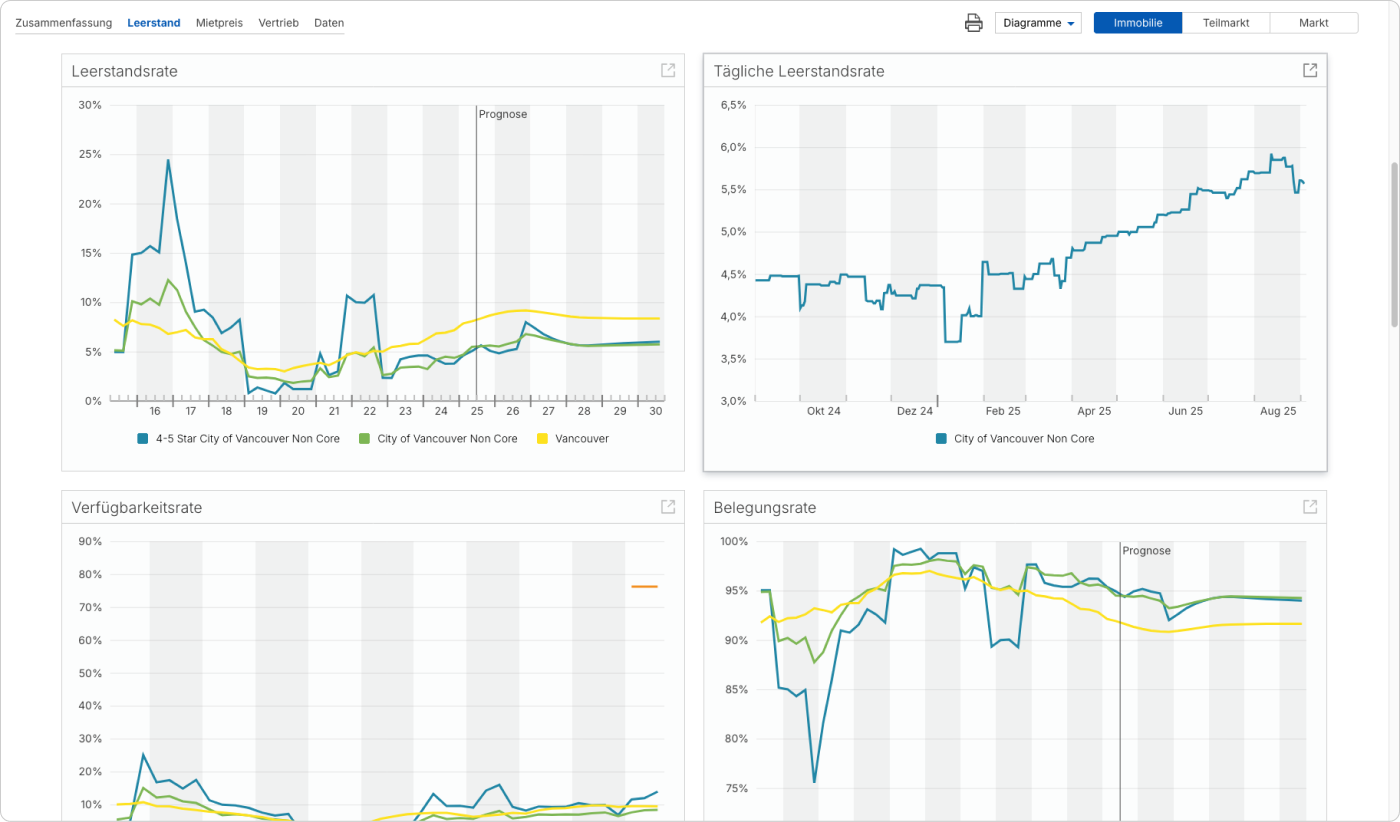Go to the Zusammenfassung tab
Image resolution: width=1400 pixels, height=822 pixels.
(63, 22)
